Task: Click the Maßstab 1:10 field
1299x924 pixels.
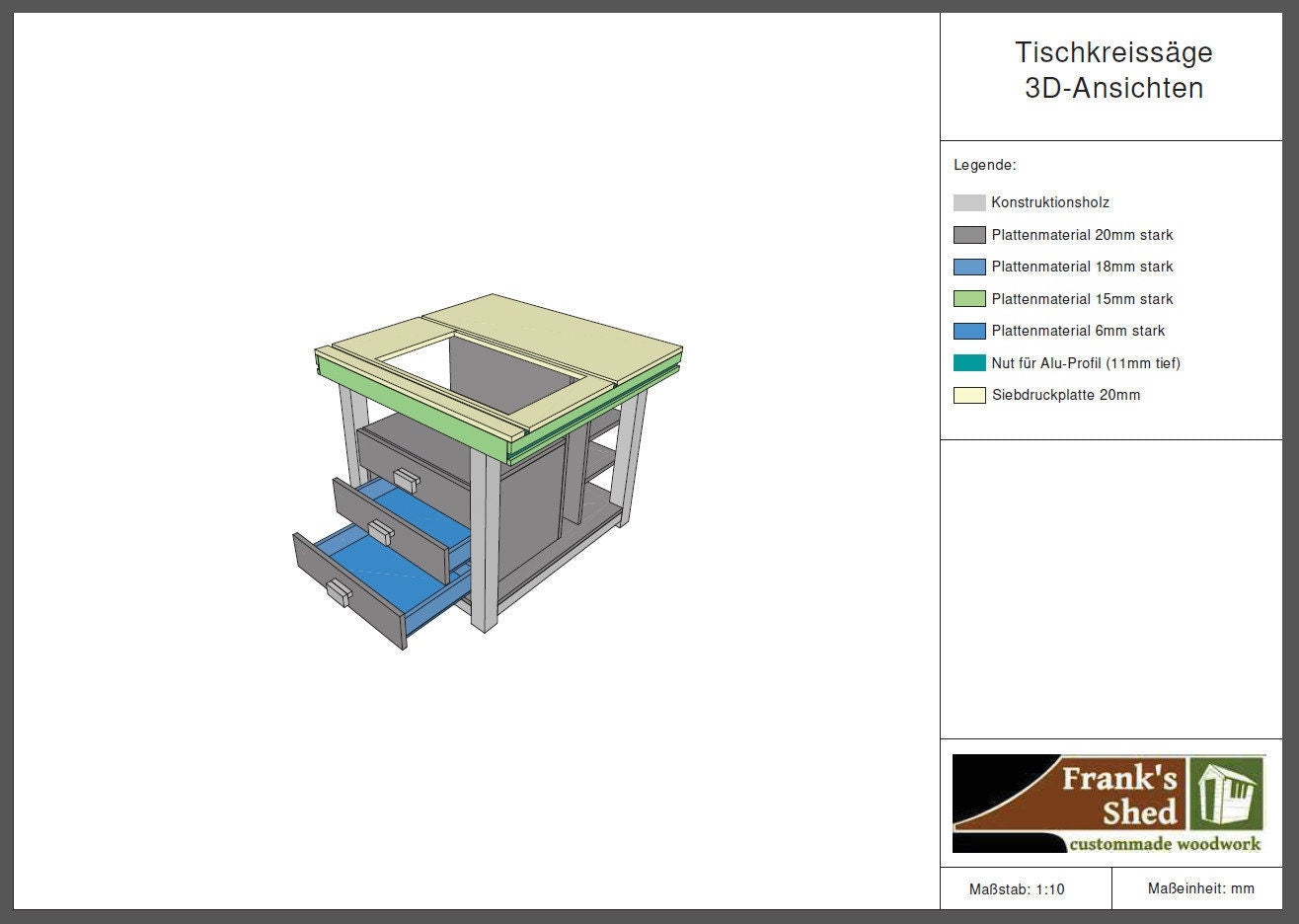Action: 1017,889
